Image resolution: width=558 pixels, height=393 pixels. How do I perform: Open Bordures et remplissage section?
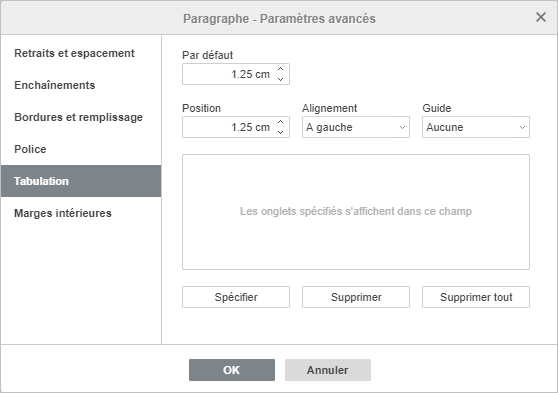point(81,117)
